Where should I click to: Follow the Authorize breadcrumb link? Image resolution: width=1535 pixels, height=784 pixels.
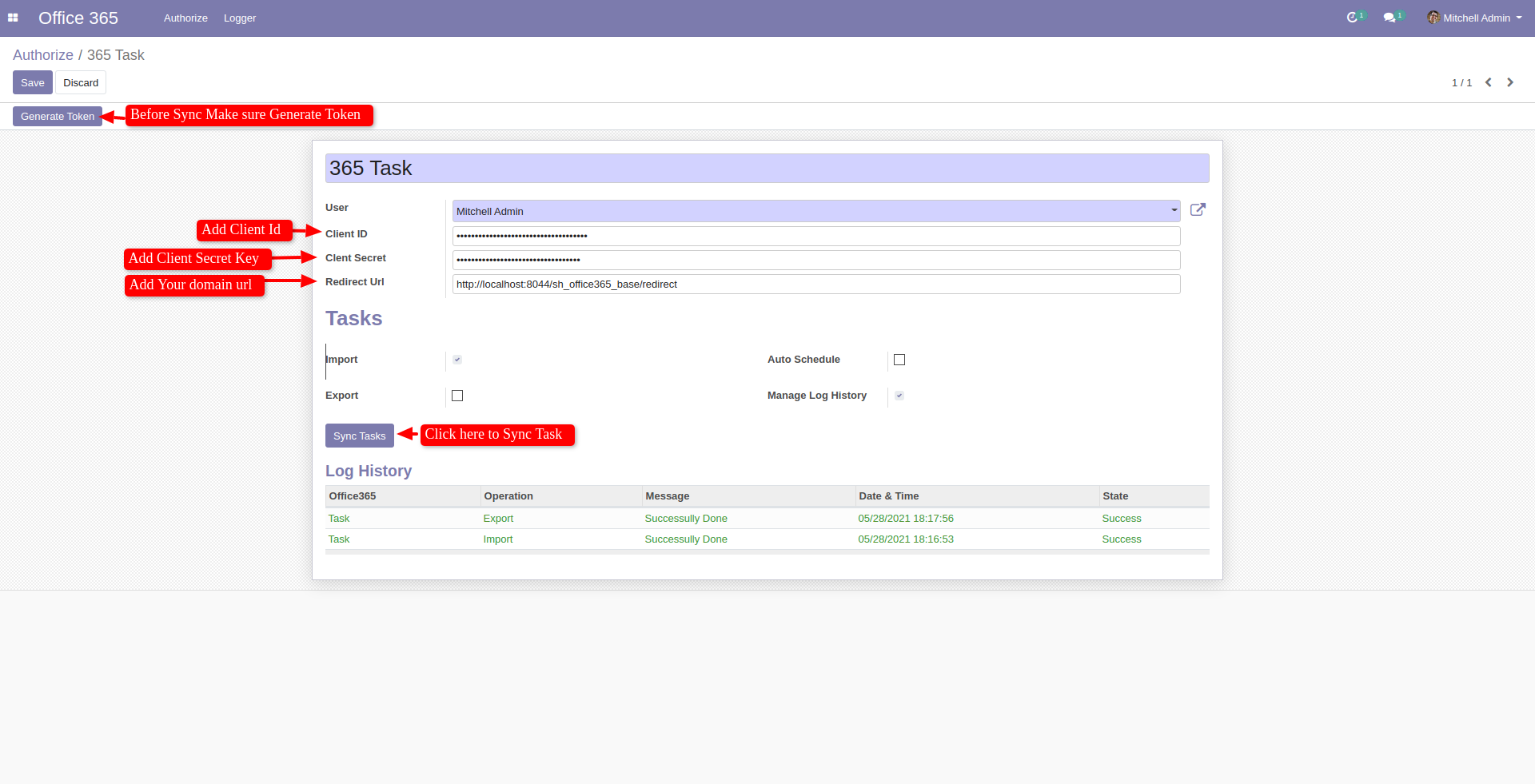(43, 55)
